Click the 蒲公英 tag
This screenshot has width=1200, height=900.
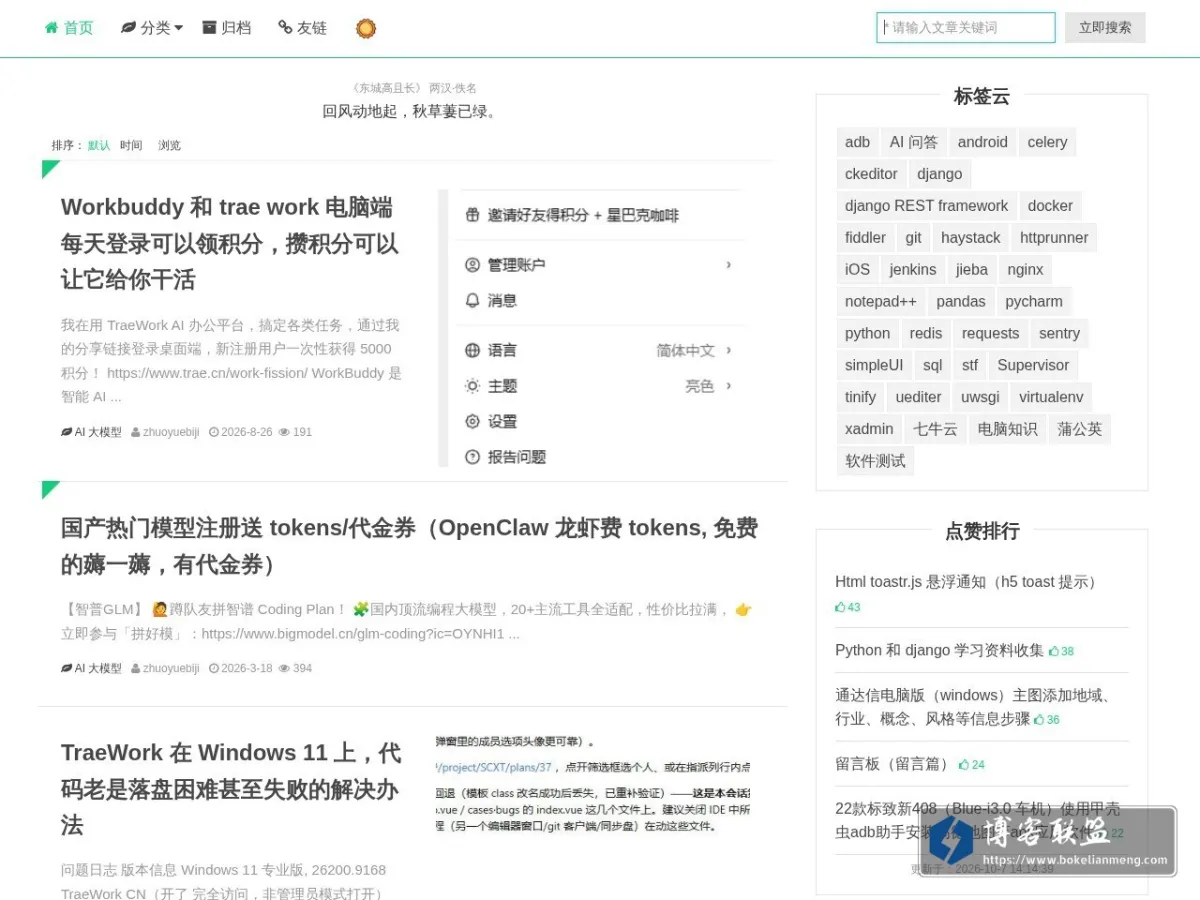click(1080, 430)
